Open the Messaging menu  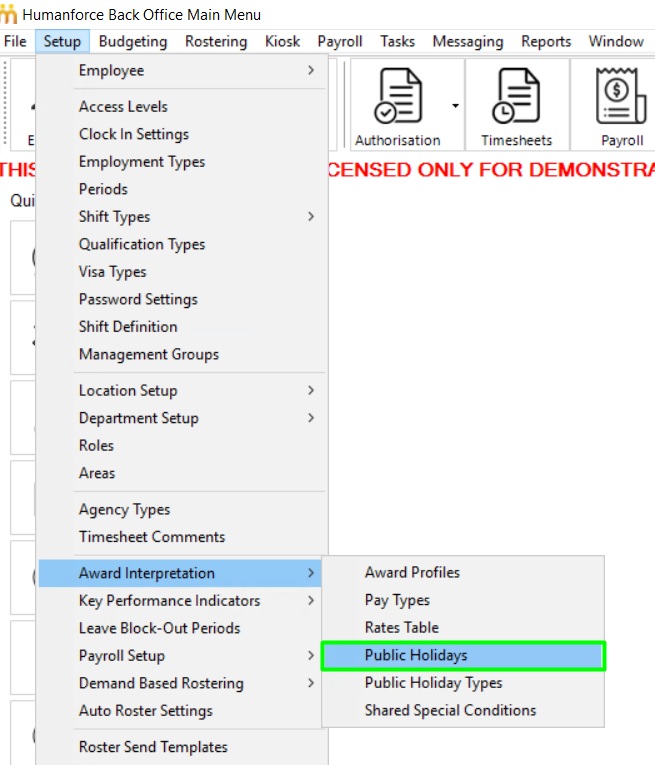[468, 41]
